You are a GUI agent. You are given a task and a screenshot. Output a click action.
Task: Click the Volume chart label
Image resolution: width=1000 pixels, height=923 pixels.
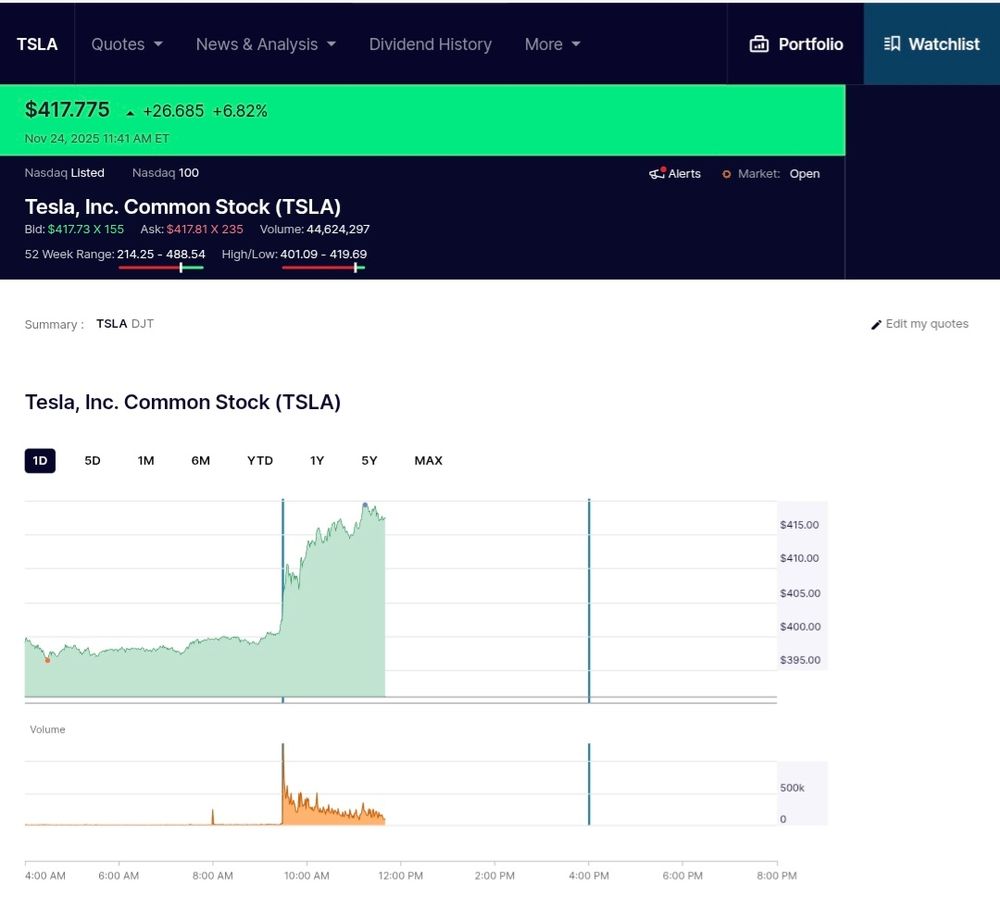point(47,729)
